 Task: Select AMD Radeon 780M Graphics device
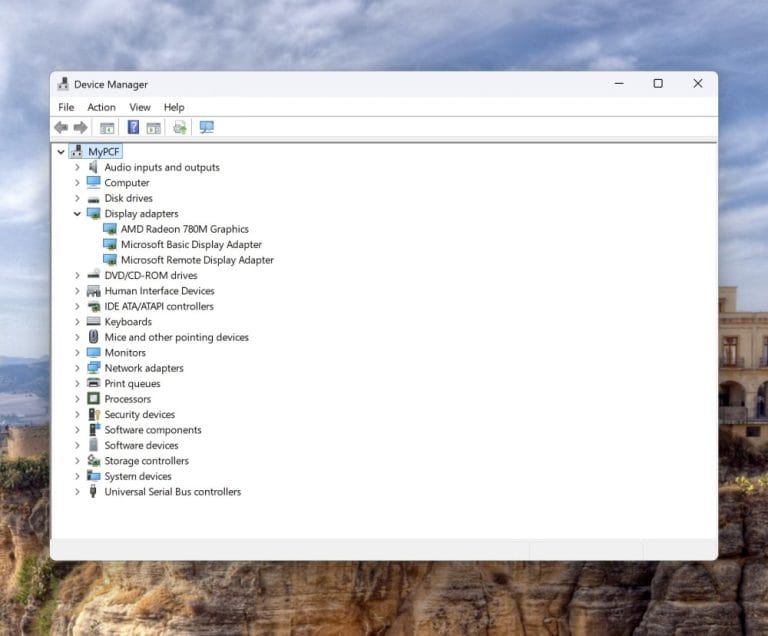pos(184,229)
